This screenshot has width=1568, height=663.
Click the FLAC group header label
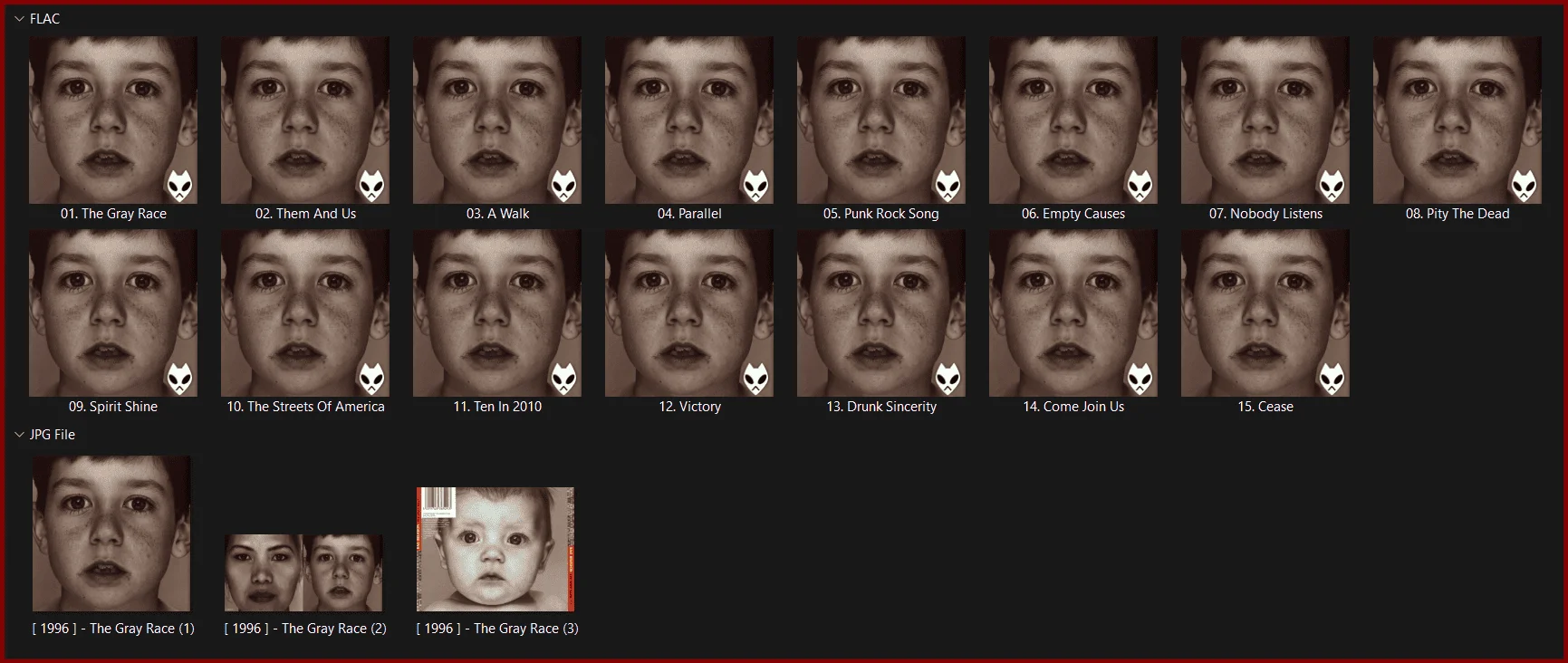(44, 19)
